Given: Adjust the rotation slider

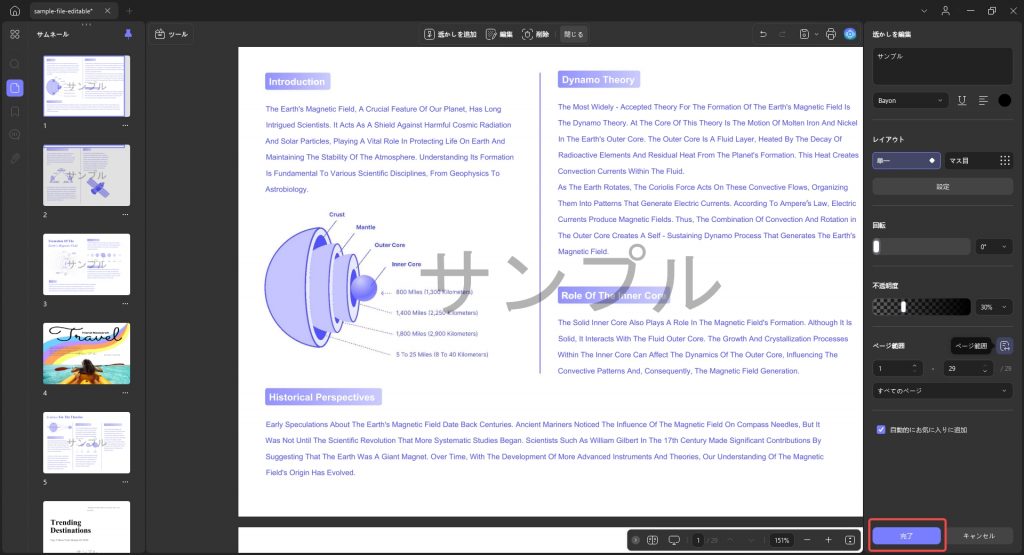Looking at the screenshot, I should point(921,246).
